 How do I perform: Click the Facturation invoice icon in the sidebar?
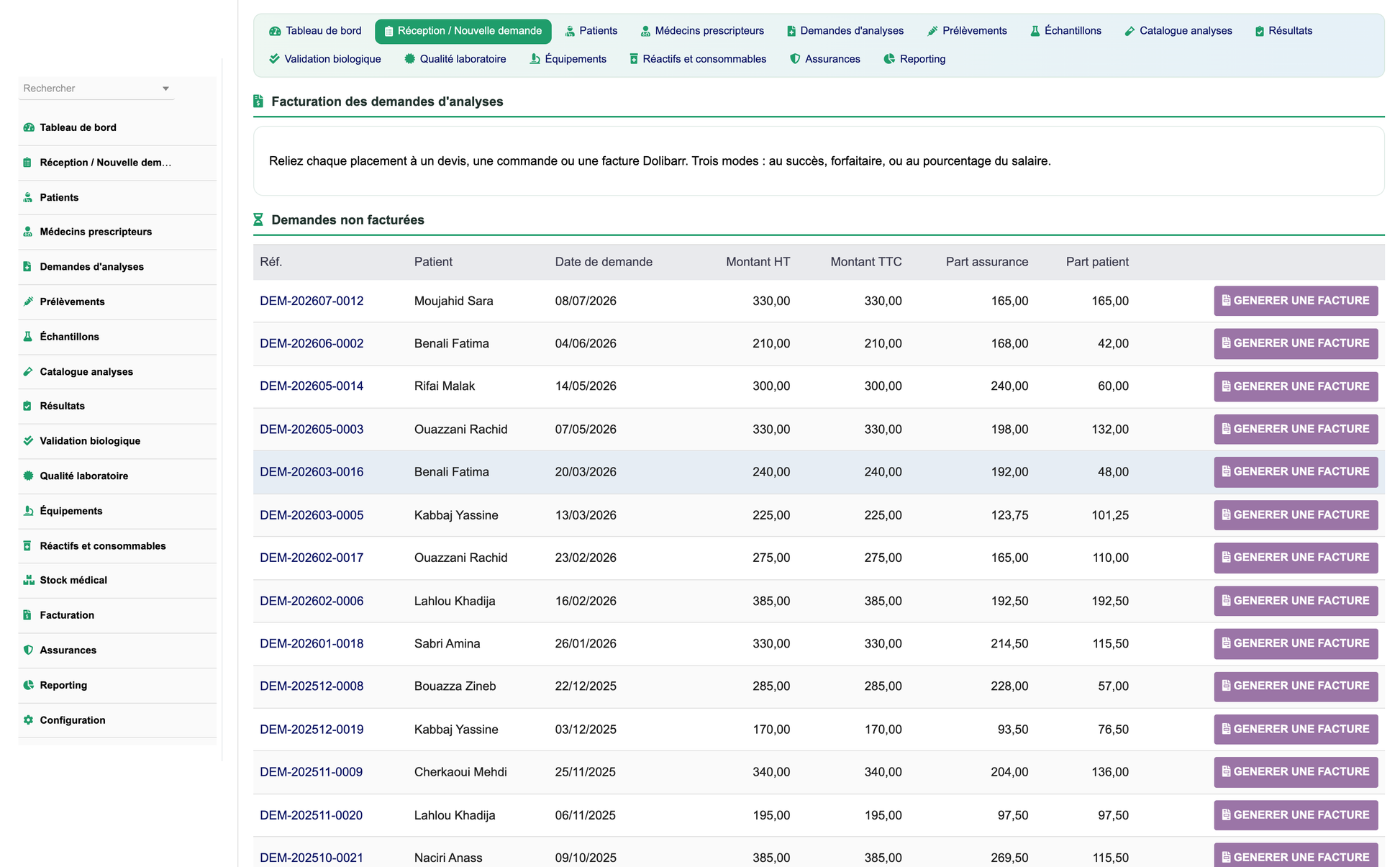point(27,615)
